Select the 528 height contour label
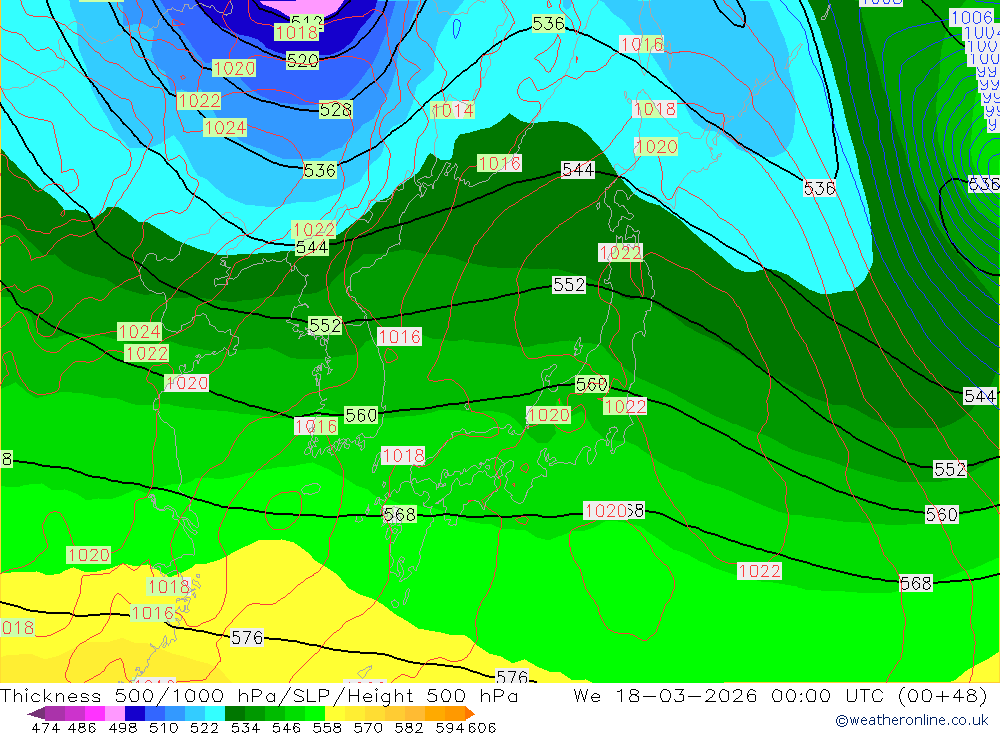 335,110
